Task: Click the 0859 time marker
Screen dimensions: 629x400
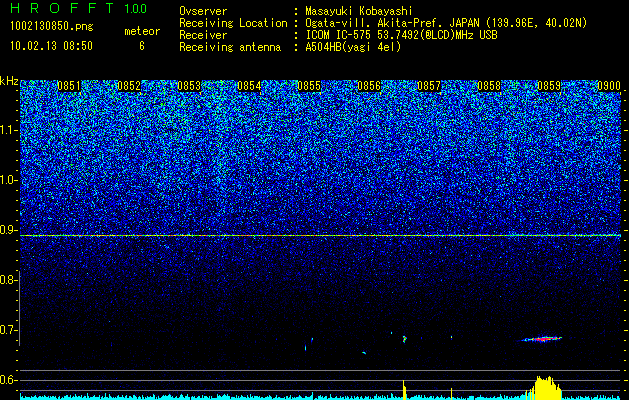Action: (x=549, y=86)
